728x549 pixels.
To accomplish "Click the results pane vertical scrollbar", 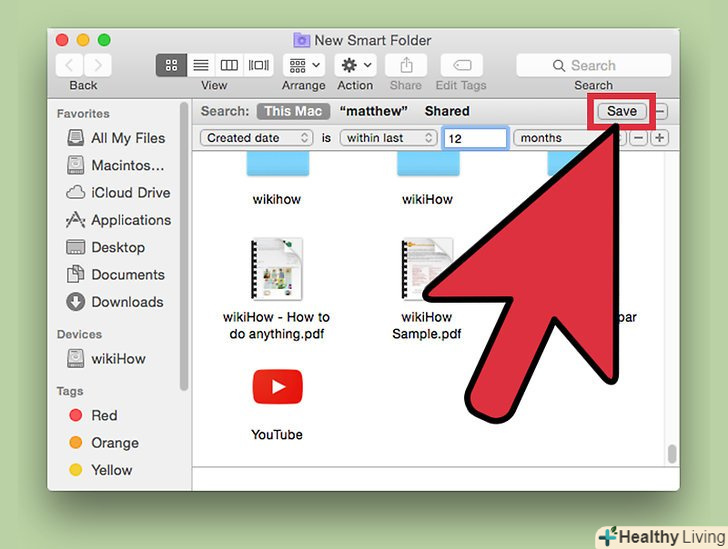I will tap(672, 454).
